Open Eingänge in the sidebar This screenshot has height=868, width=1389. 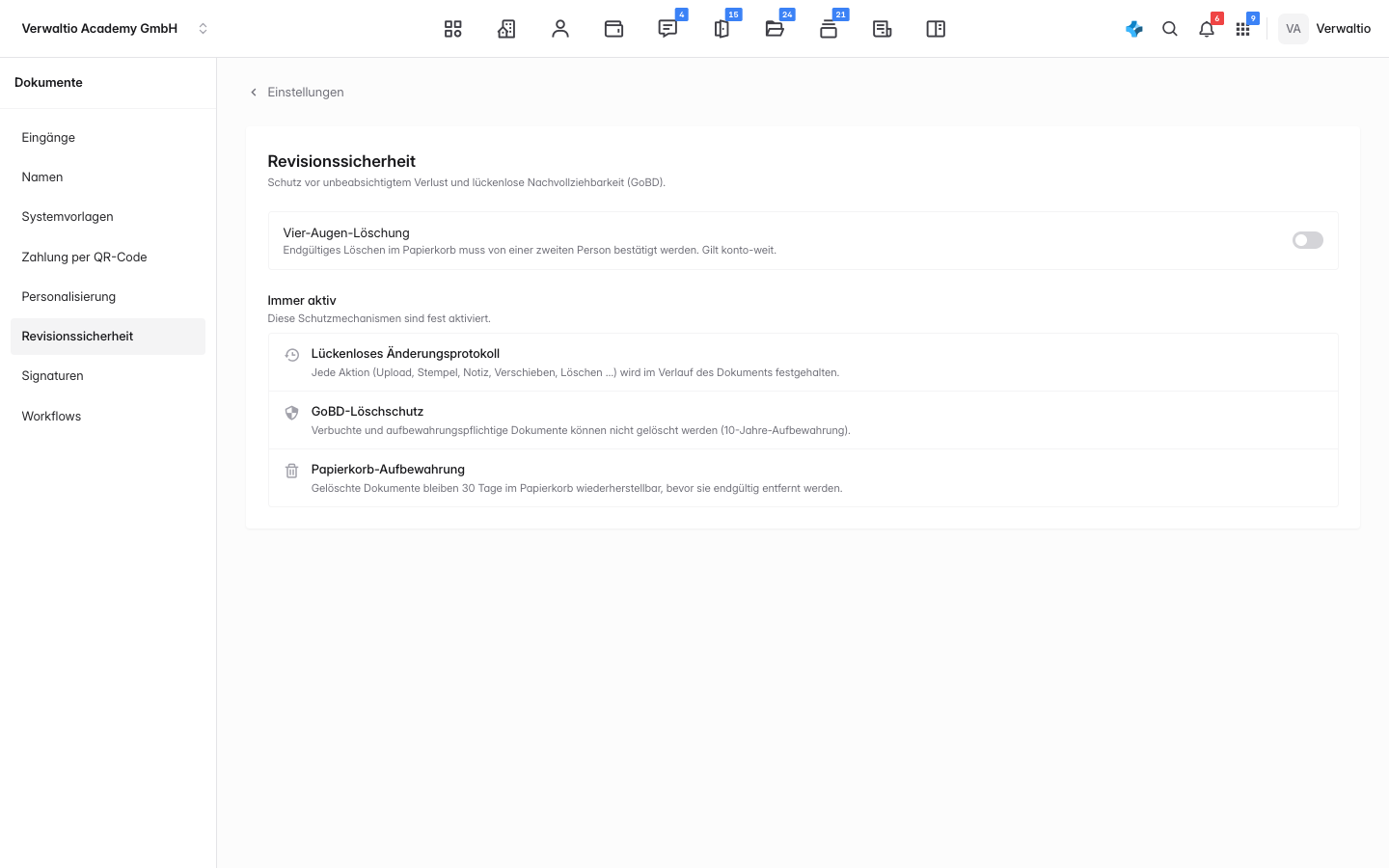coord(108,138)
